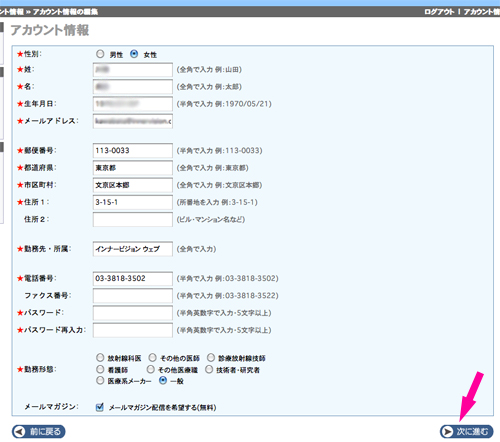
Task: Click the 次に進む next arrow button
Action: [x=466, y=431]
